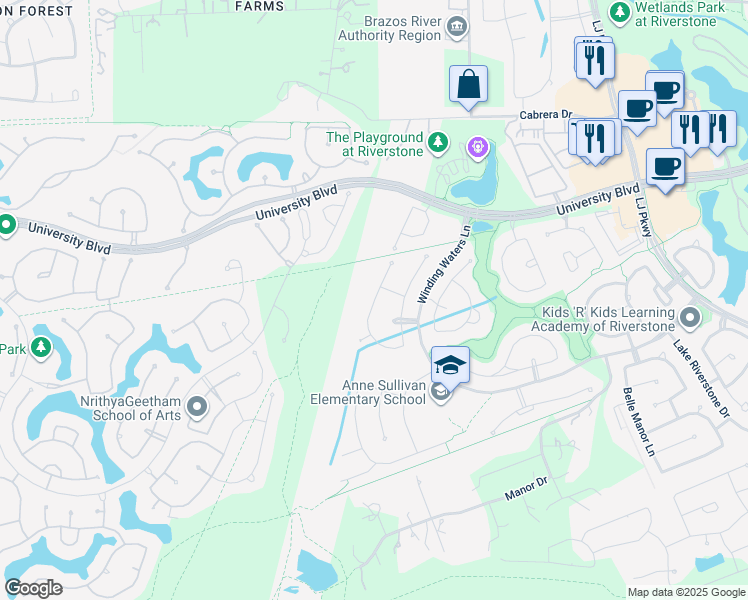The width and height of the screenshot is (748, 600).
Task: Open The Playground at Riverstone park pin
Action: (437, 143)
